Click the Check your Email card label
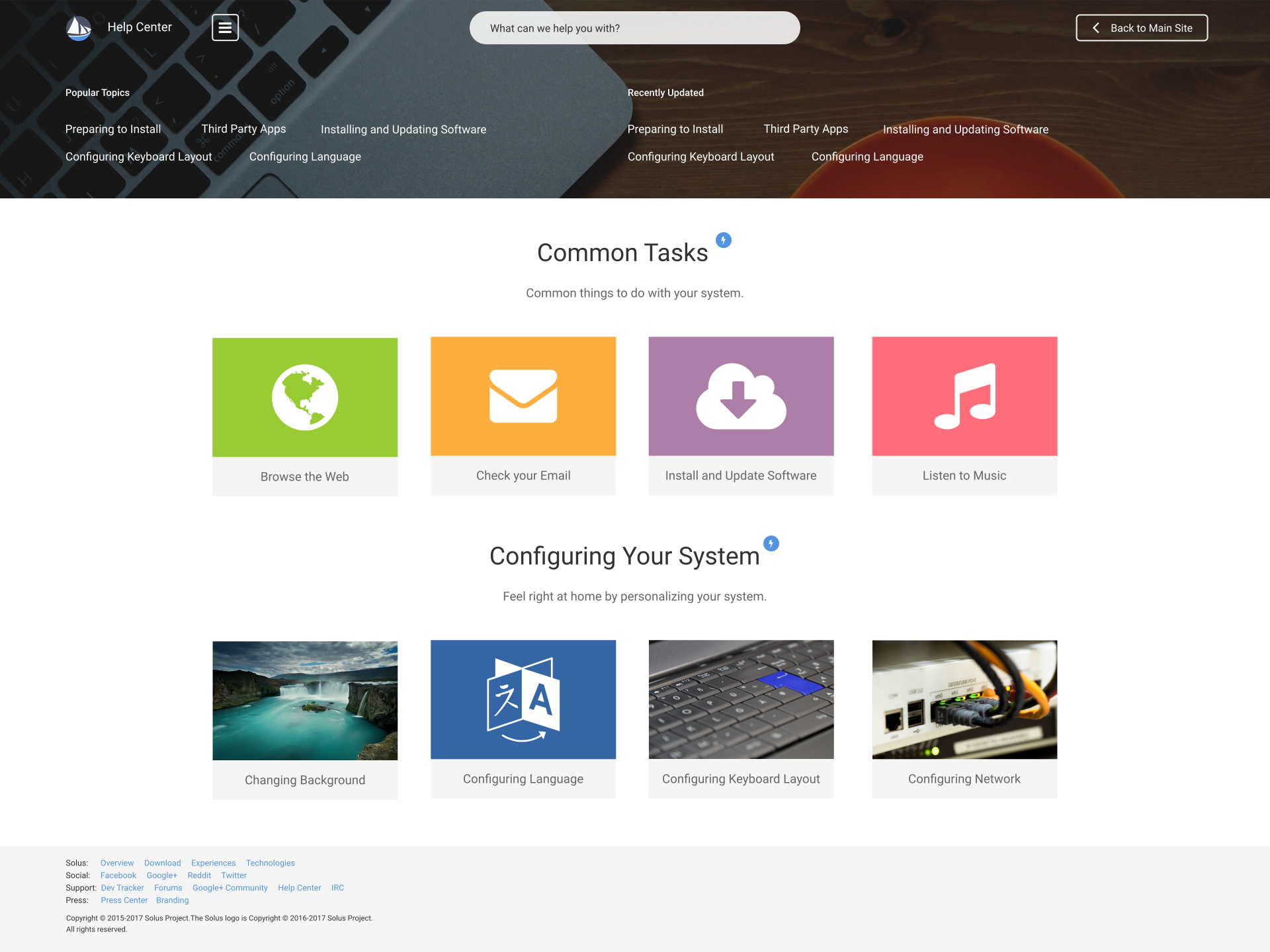The image size is (1270, 952). point(523,475)
